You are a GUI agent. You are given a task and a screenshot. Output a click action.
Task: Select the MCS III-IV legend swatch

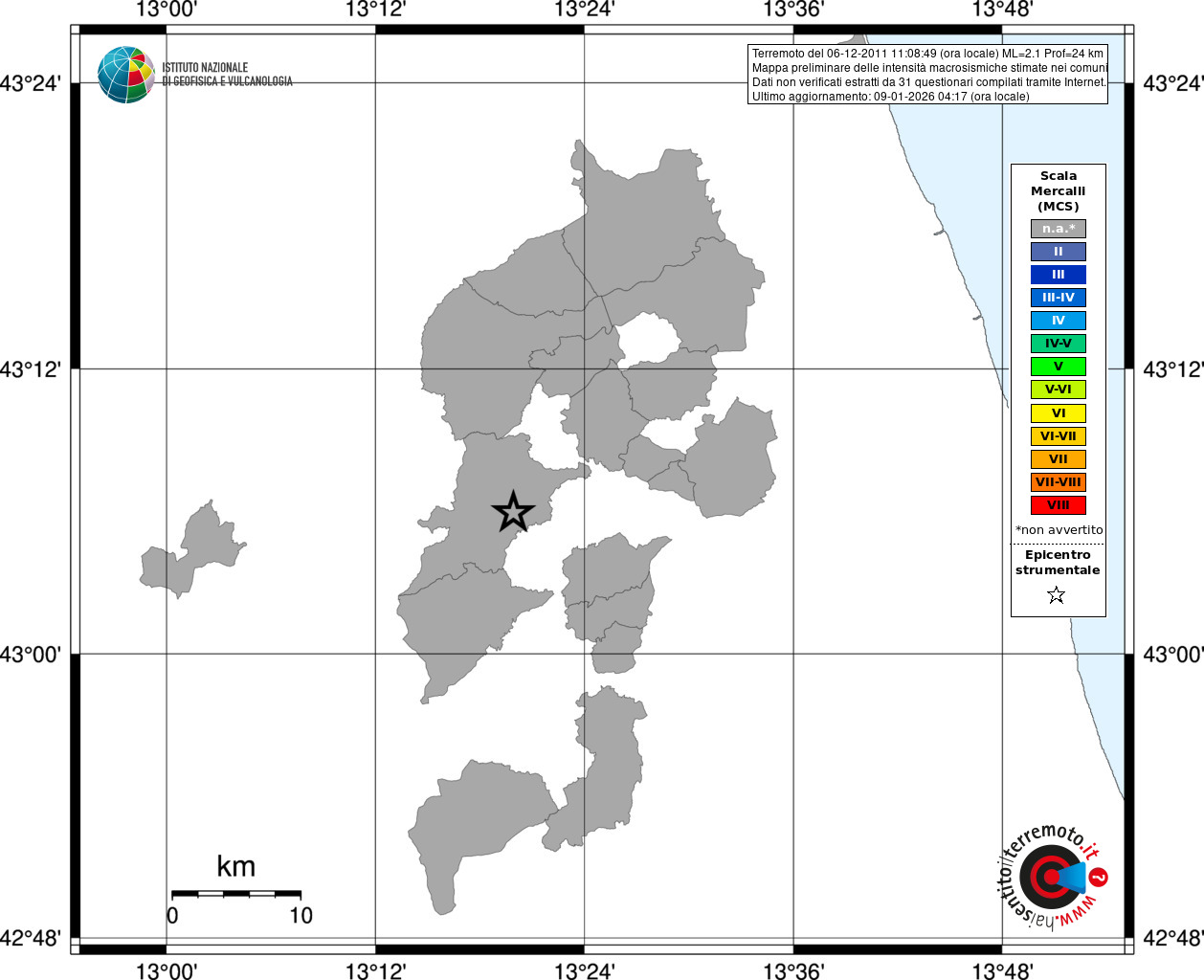(x=1059, y=298)
